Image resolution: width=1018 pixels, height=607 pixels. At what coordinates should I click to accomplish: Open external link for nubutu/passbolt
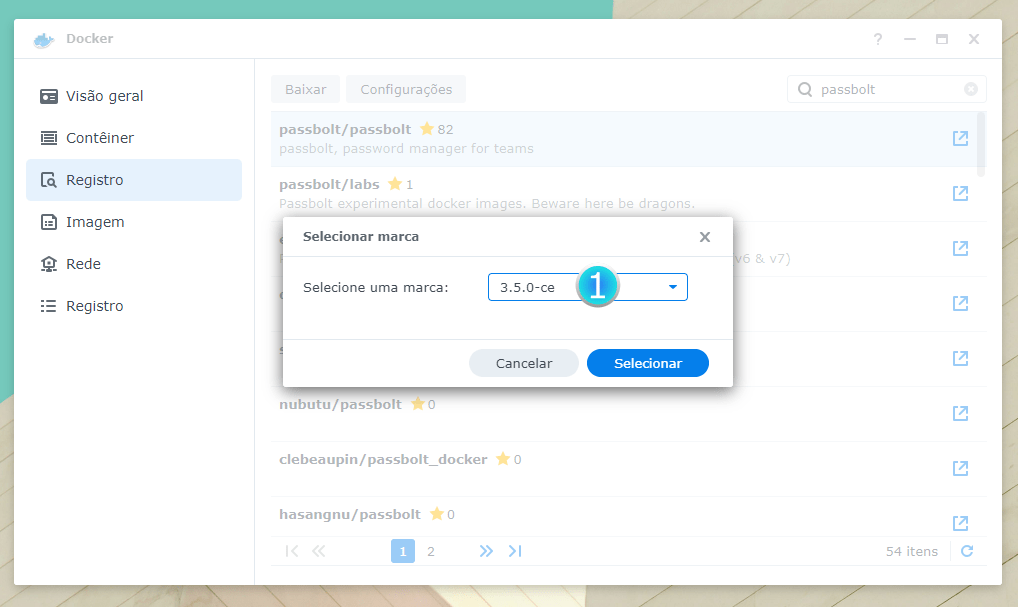point(960,413)
